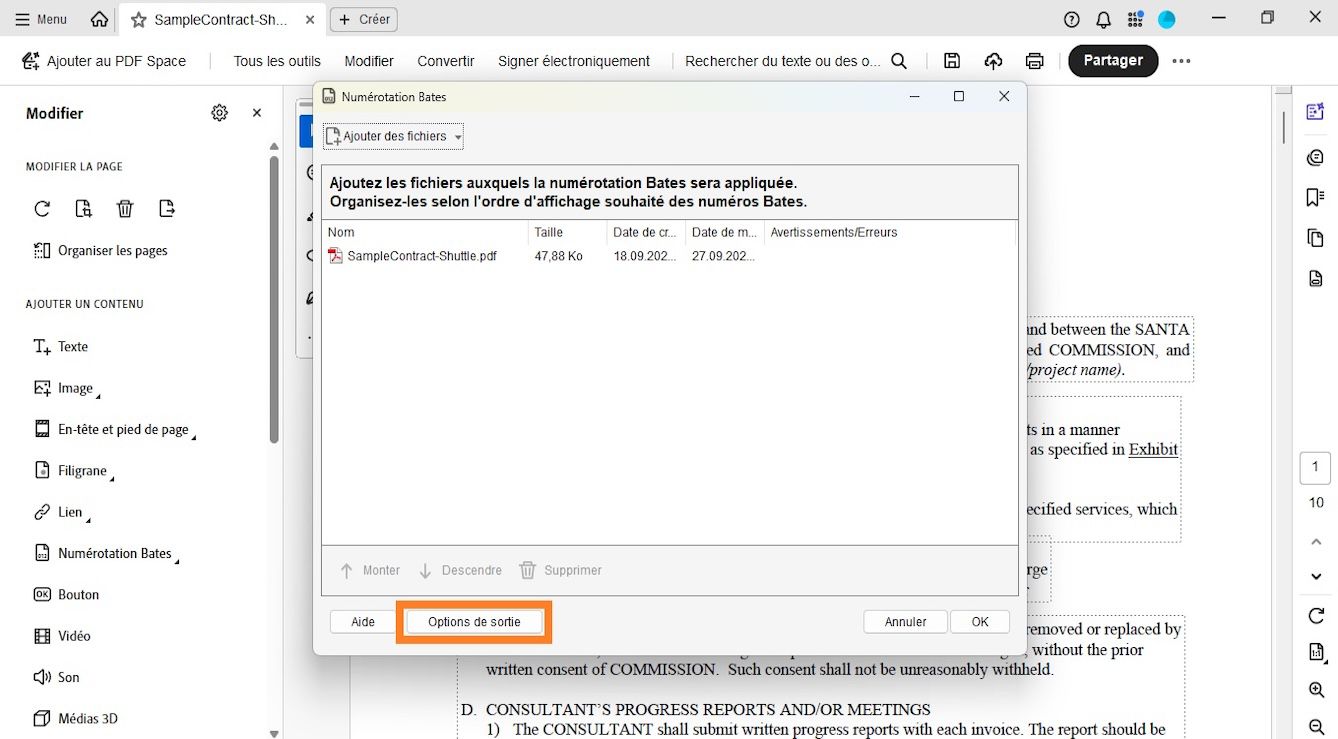Switch to the Convertir menu

[445, 61]
